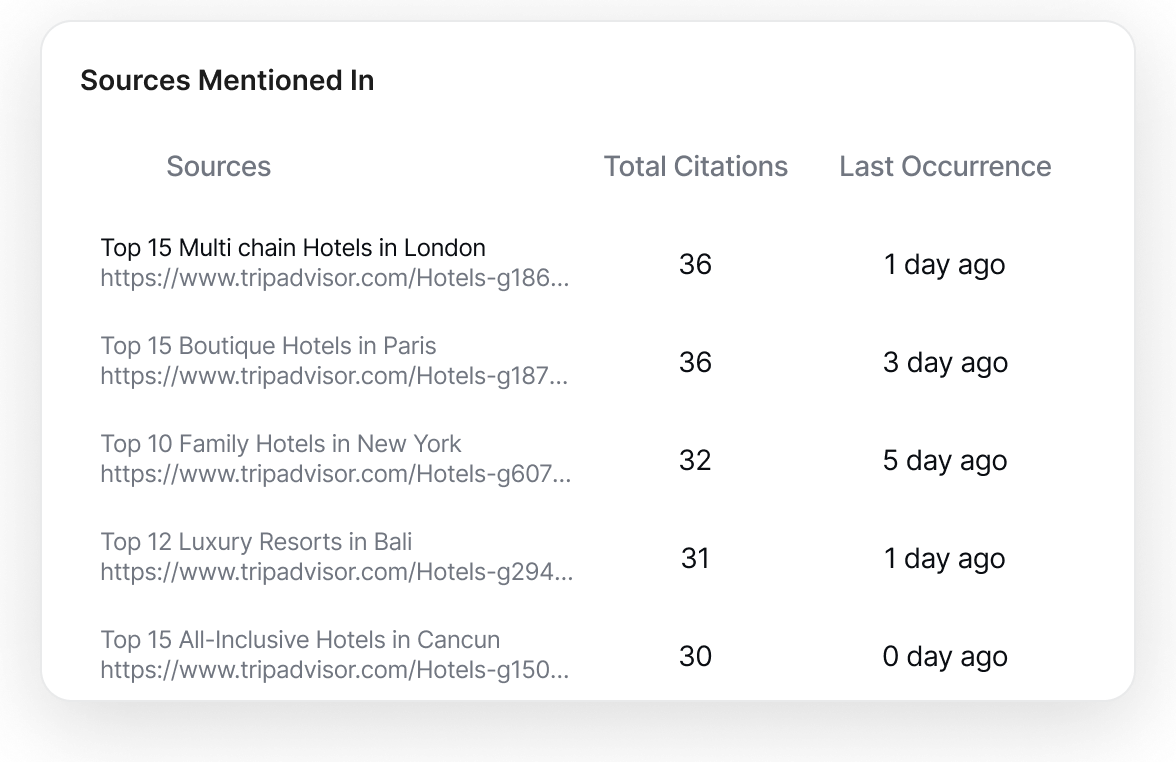
Task: Open Top 12 Luxury Resorts in Bali
Action: [256, 542]
